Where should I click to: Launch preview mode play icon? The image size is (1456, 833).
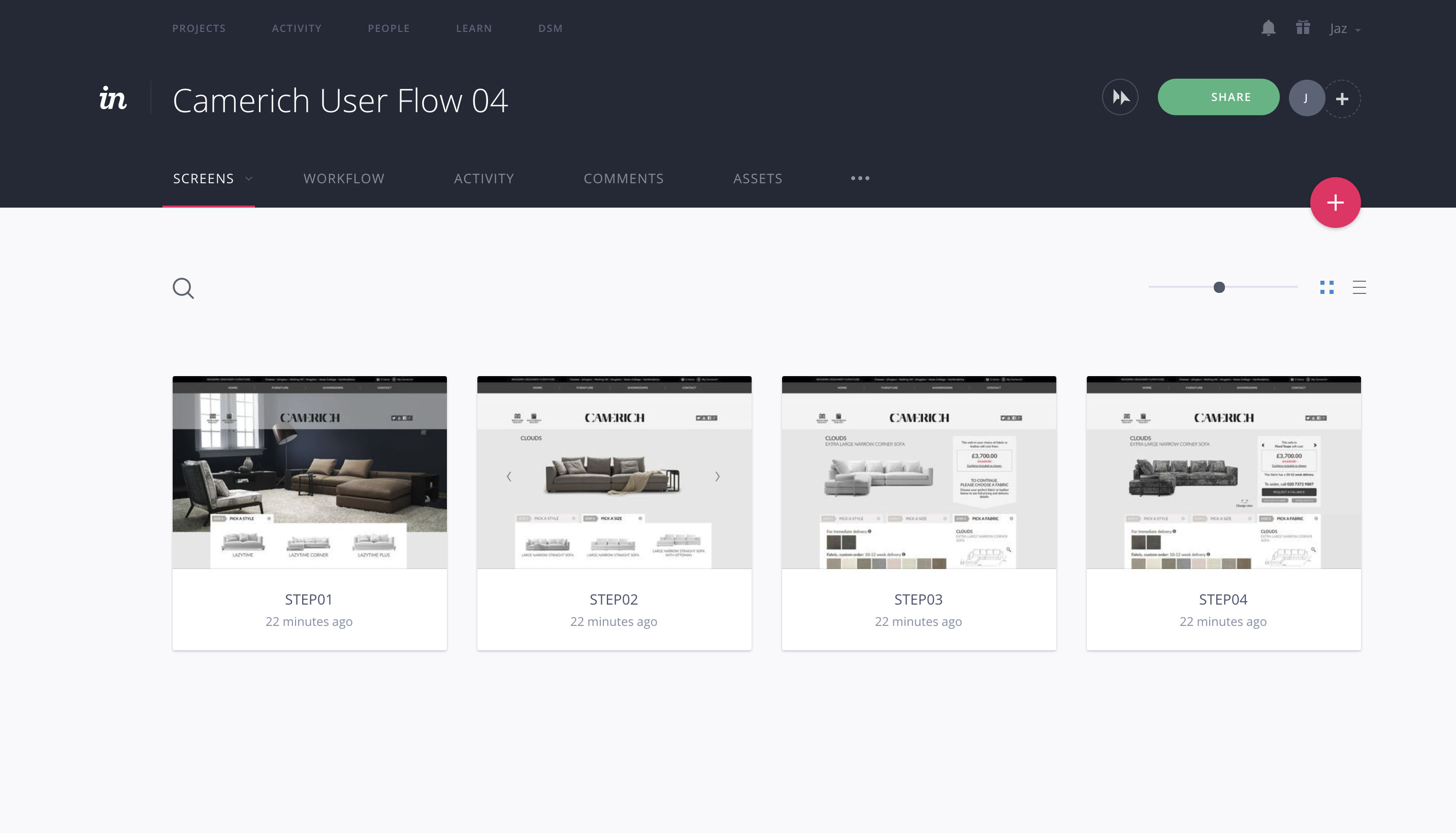(1120, 97)
